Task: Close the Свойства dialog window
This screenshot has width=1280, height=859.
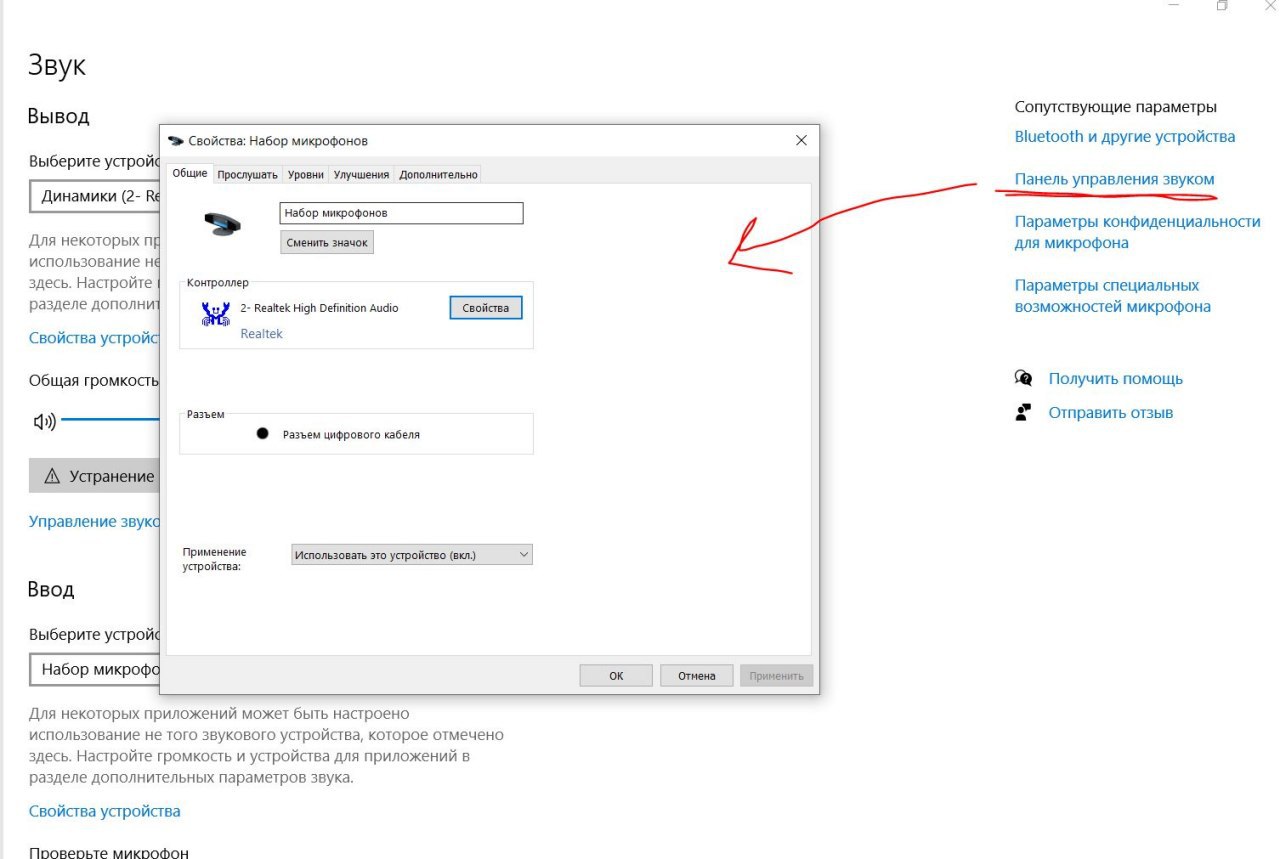Action: 801,141
